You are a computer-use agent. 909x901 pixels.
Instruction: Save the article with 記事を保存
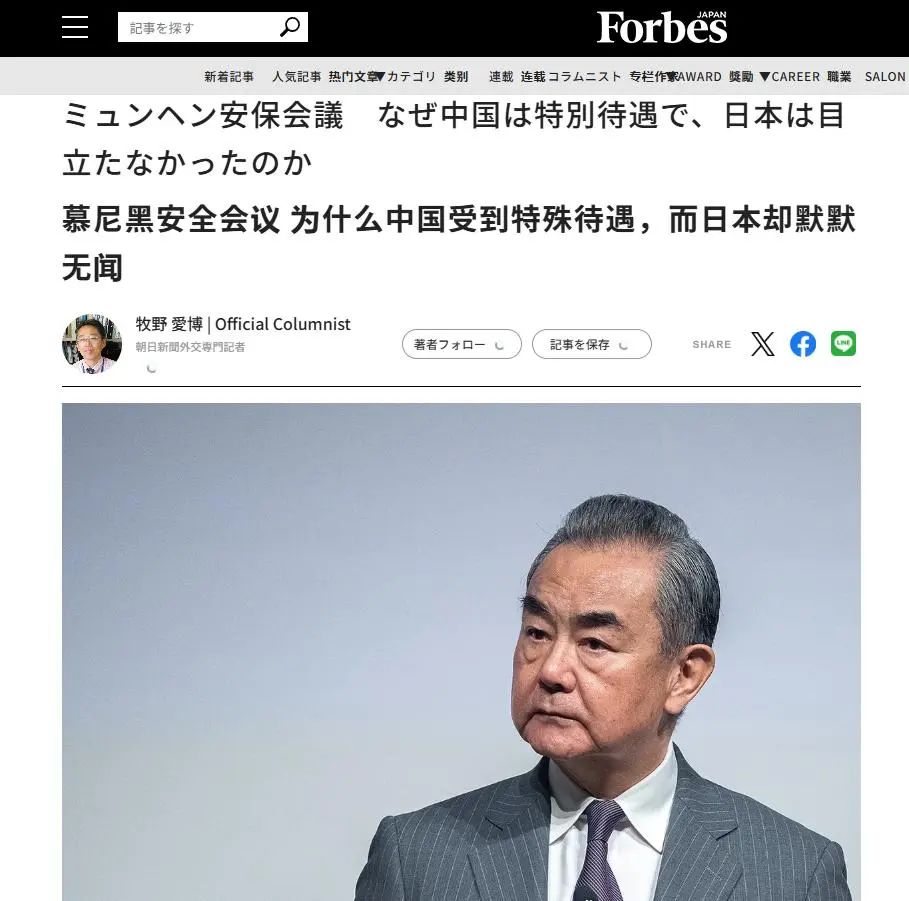(591, 344)
